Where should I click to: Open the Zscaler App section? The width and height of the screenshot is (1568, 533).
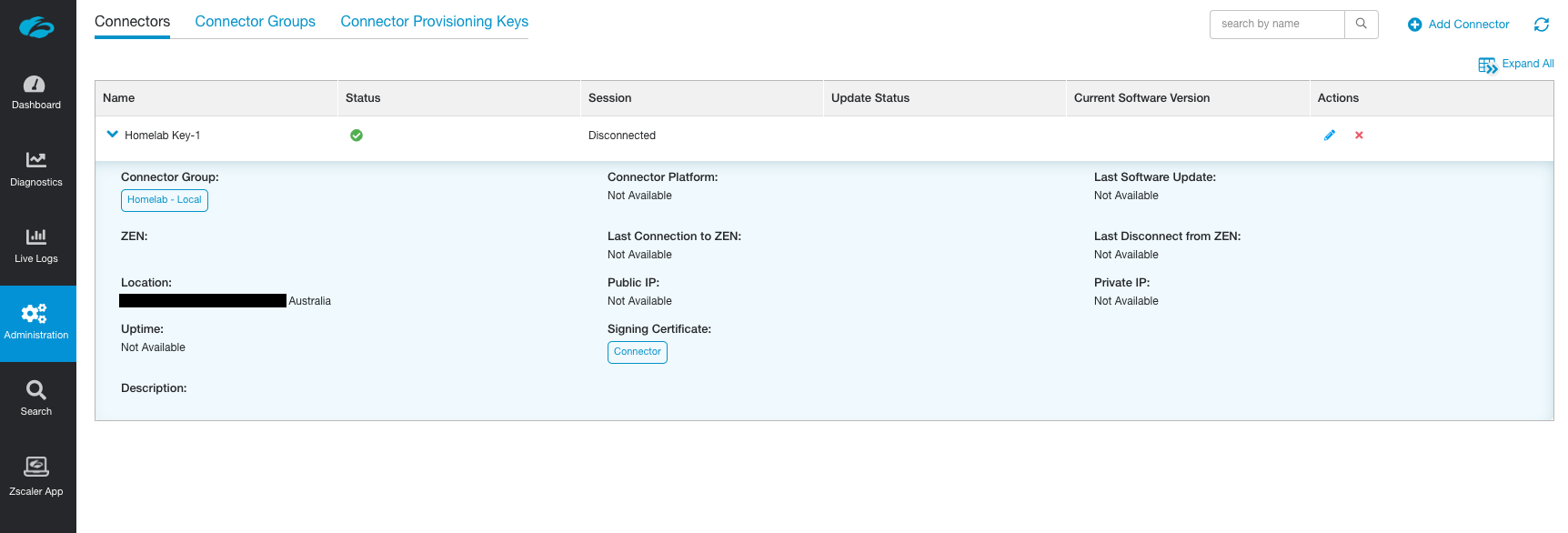click(36, 477)
